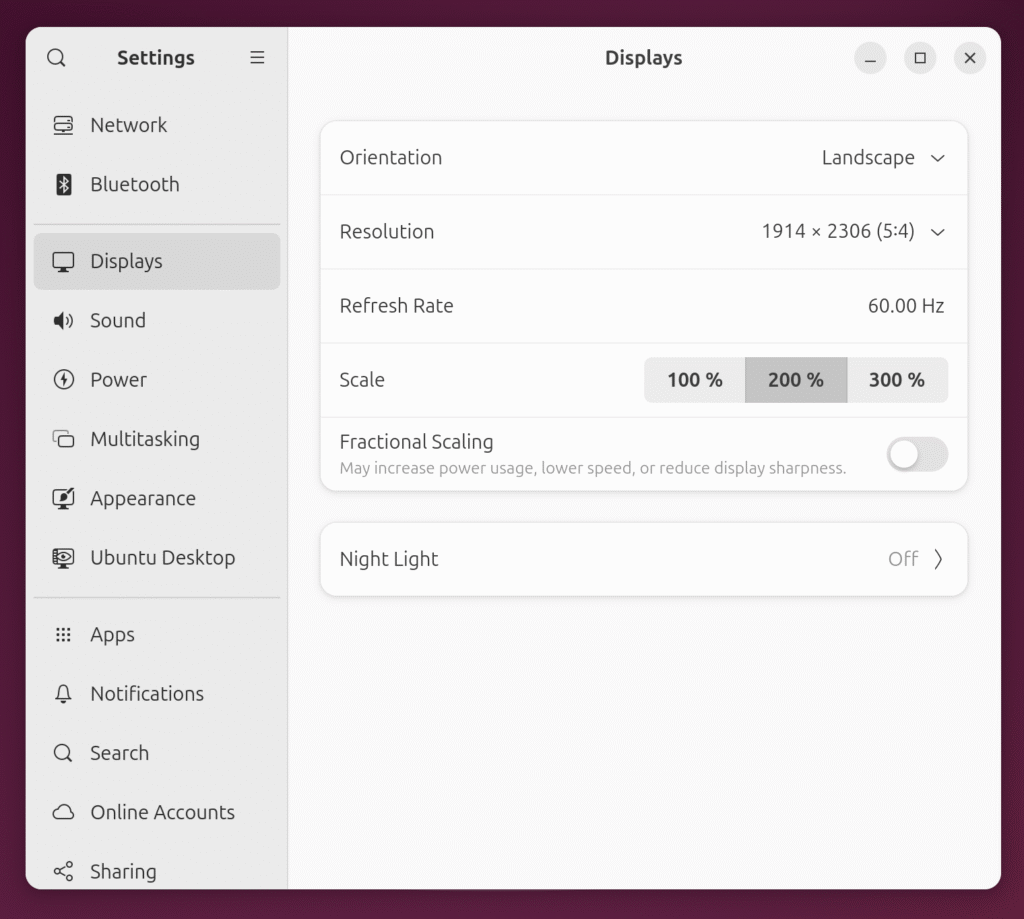Expand the Resolution dropdown
This screenshot has width=1024, height=919.
pos(852,232)
